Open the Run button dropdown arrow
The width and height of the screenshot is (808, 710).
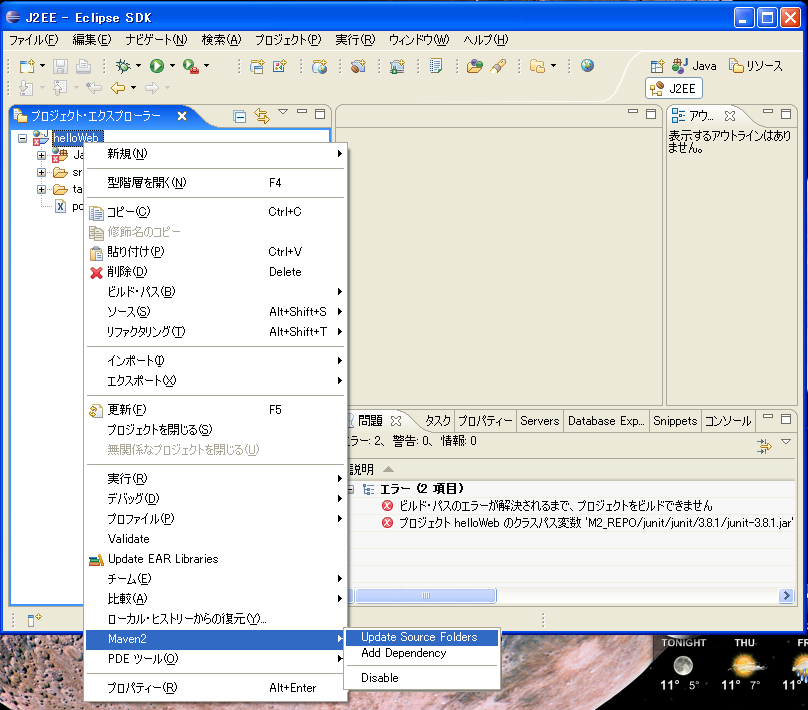click(x=172, y=67)
